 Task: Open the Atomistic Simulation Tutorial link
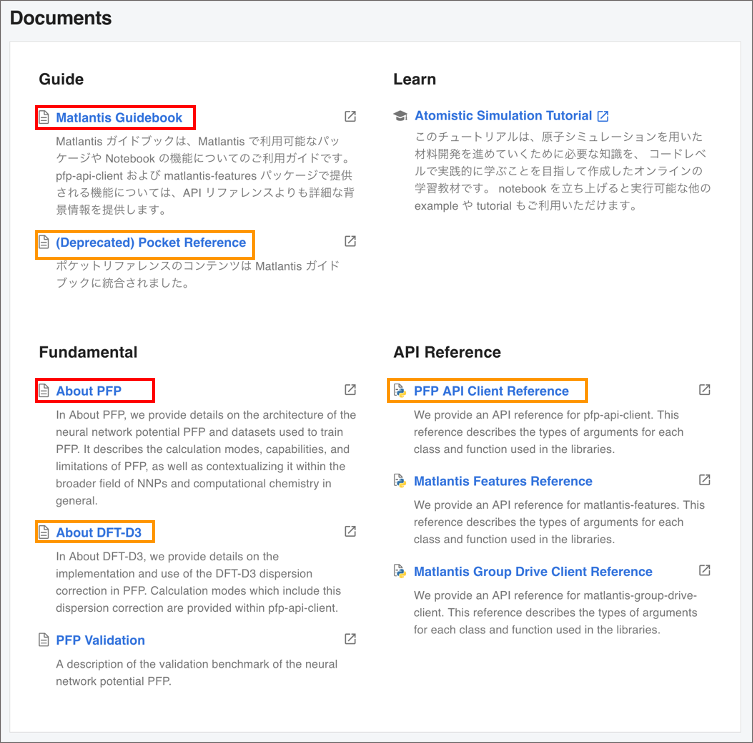pyautogui.click(x=503, y=116)
